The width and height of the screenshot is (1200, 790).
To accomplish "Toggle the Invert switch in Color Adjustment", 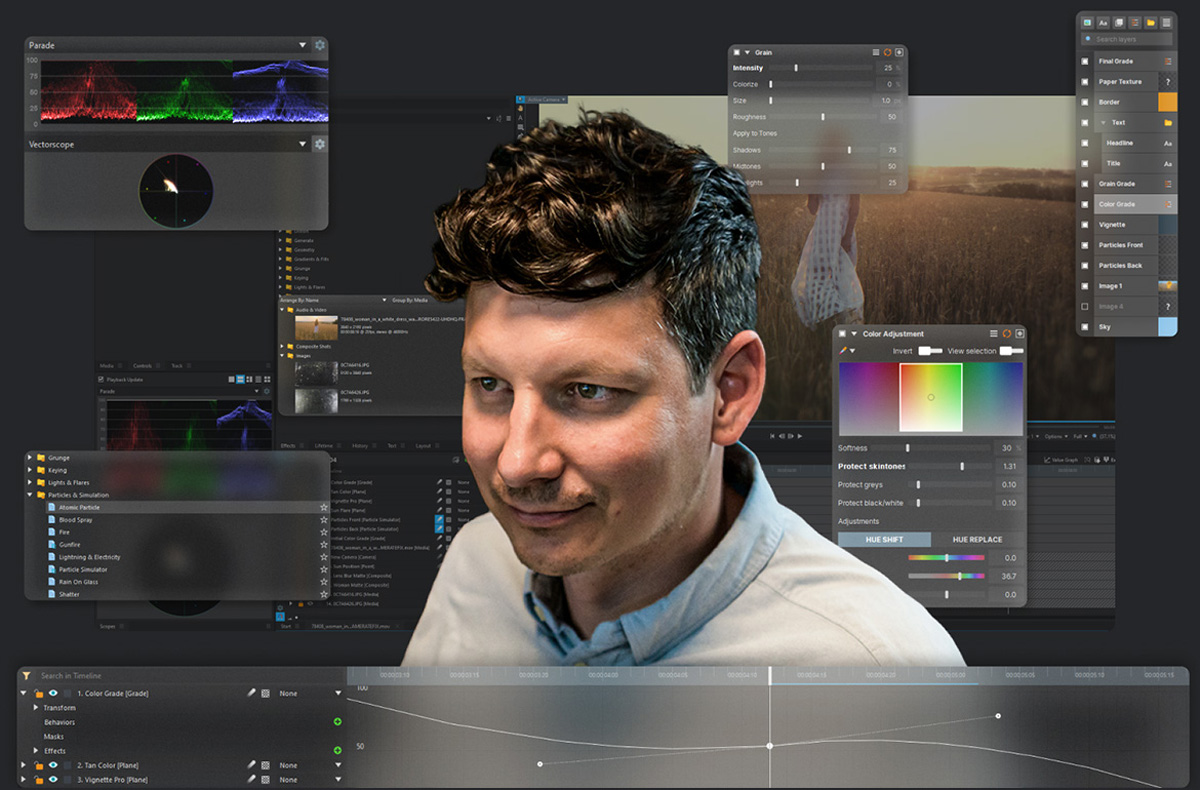I will coord(930,351).
